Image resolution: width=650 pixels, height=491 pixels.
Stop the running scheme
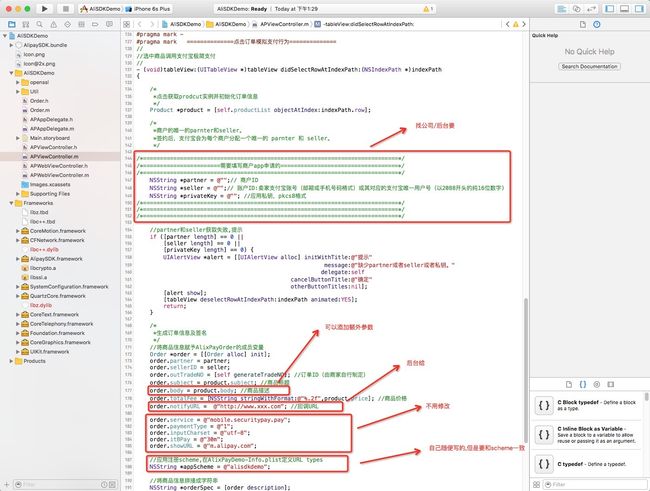(65, 9)
